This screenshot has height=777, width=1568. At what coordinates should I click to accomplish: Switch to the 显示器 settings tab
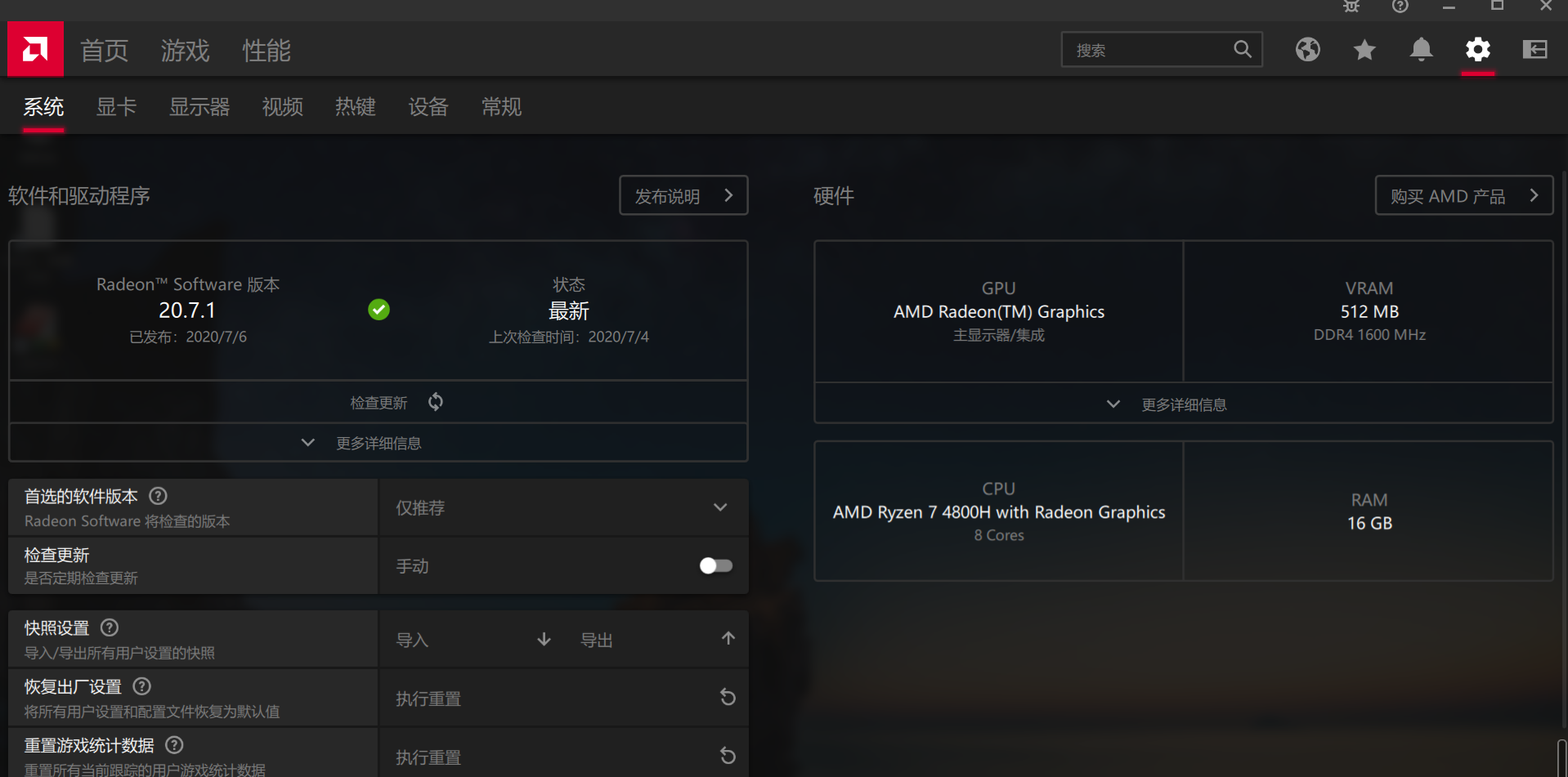pos(199,107)
